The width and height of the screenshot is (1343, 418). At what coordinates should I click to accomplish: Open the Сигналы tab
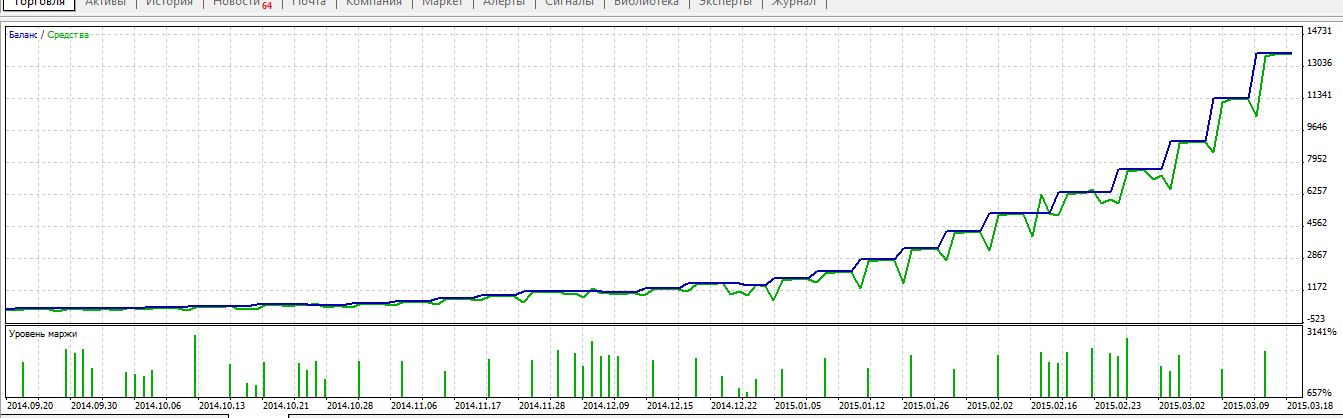569,3
